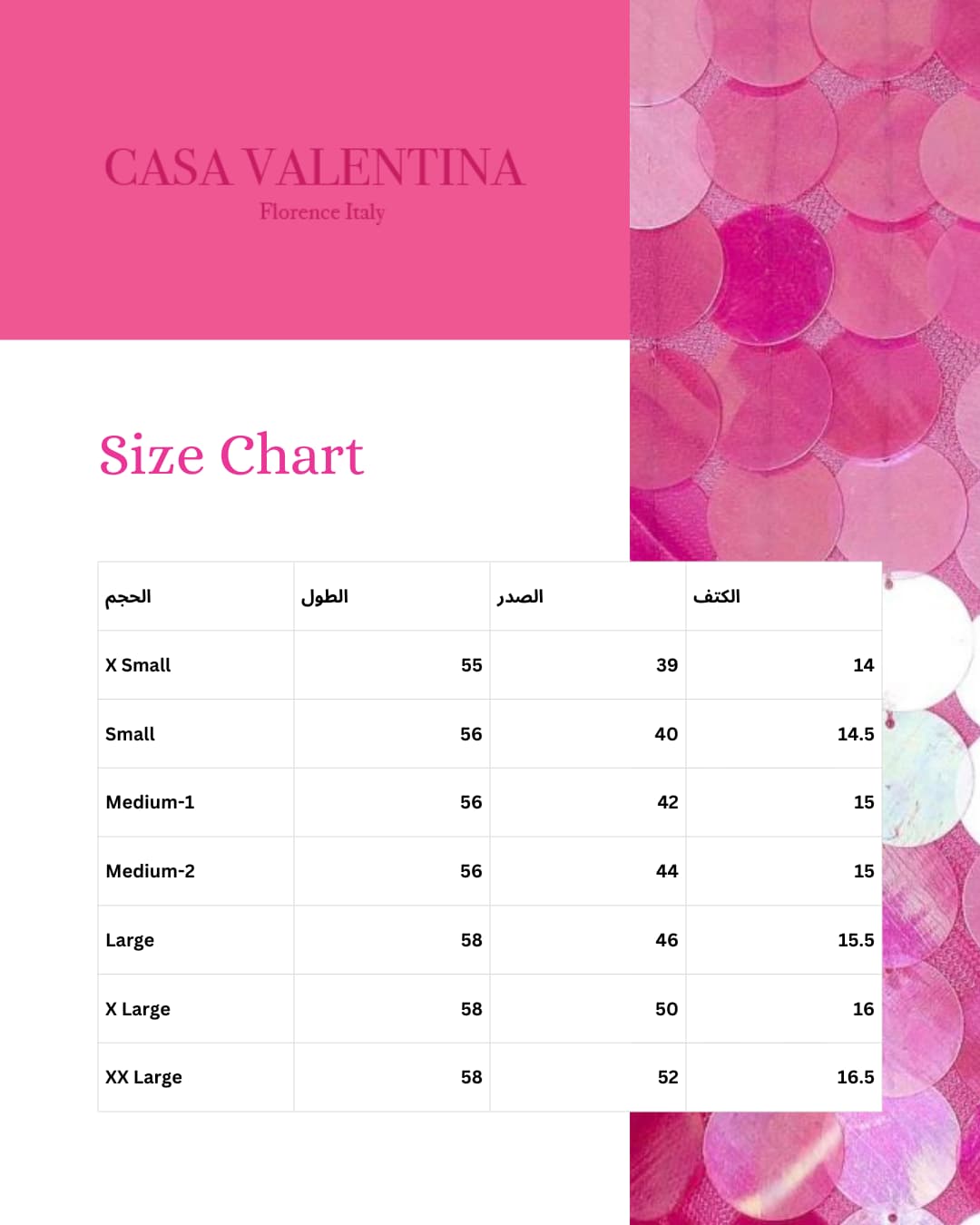The height and width of the screenshot is (1225, 980).
Task: Click the الطول column header
Action: (324, 596)
